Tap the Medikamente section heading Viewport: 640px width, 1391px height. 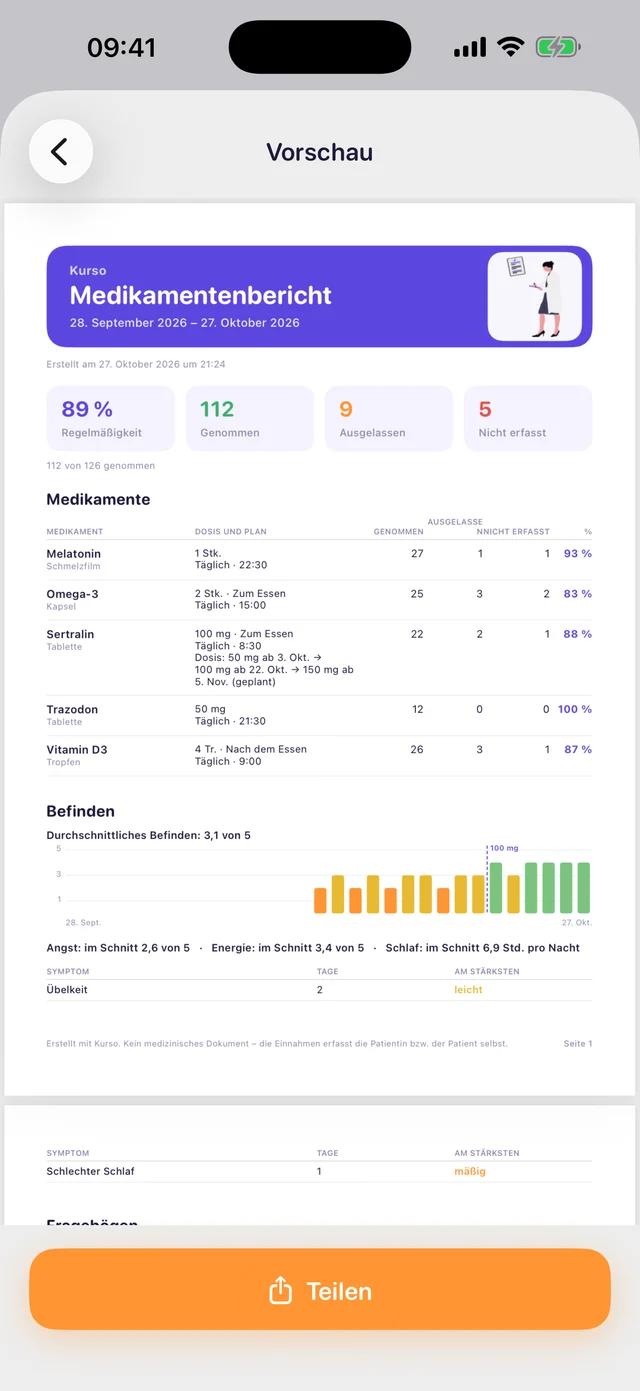pyautogui.click(x=98, y=499)
